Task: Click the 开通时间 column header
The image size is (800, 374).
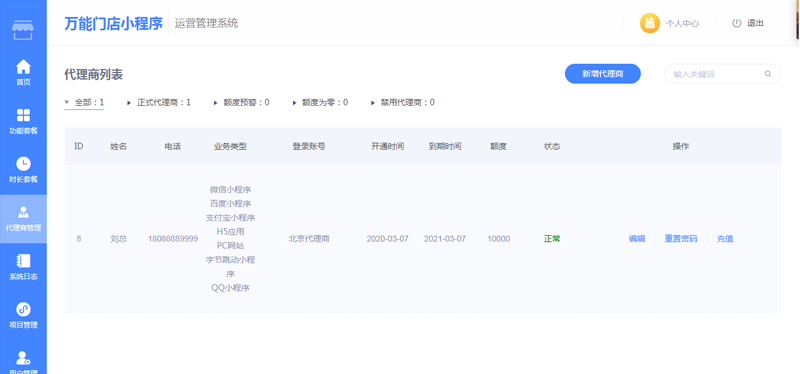Action: coord(388,146)
